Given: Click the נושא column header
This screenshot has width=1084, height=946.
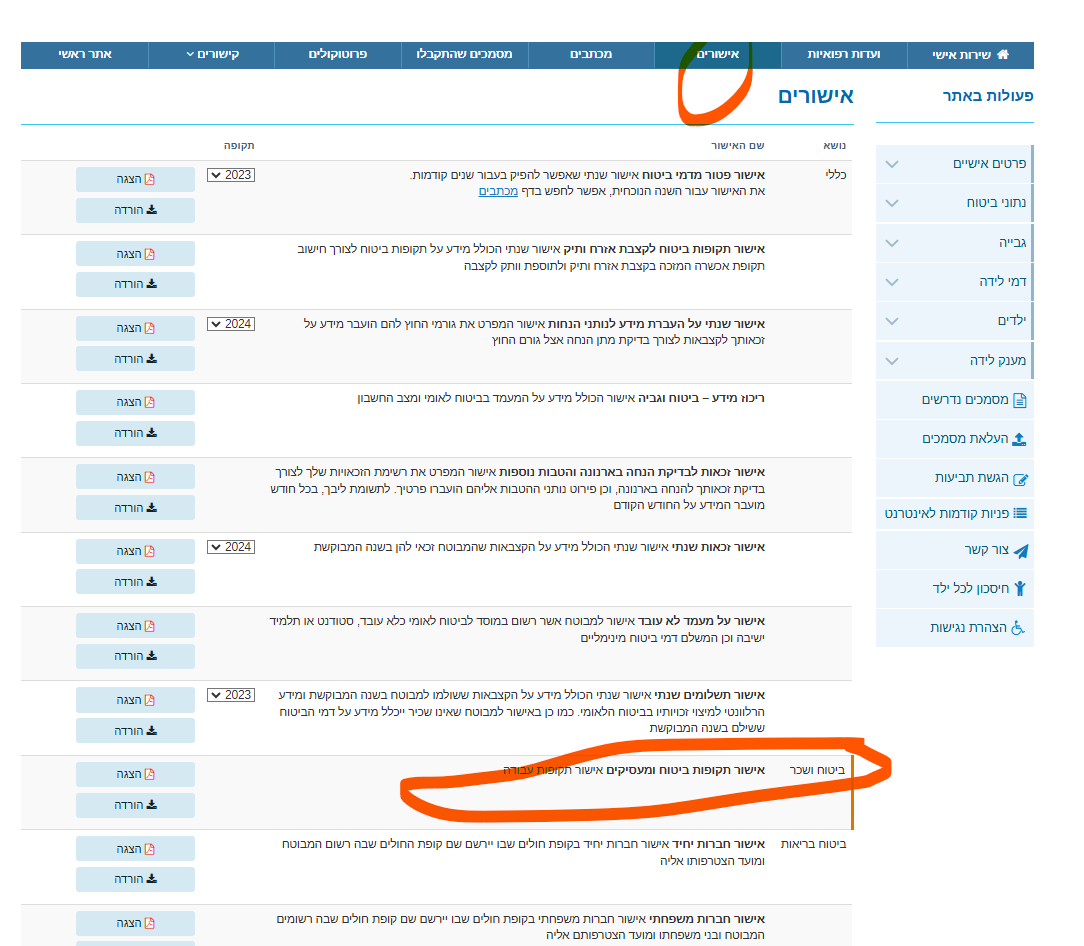Looking at the screenshot, I should [x=834, y=145].
